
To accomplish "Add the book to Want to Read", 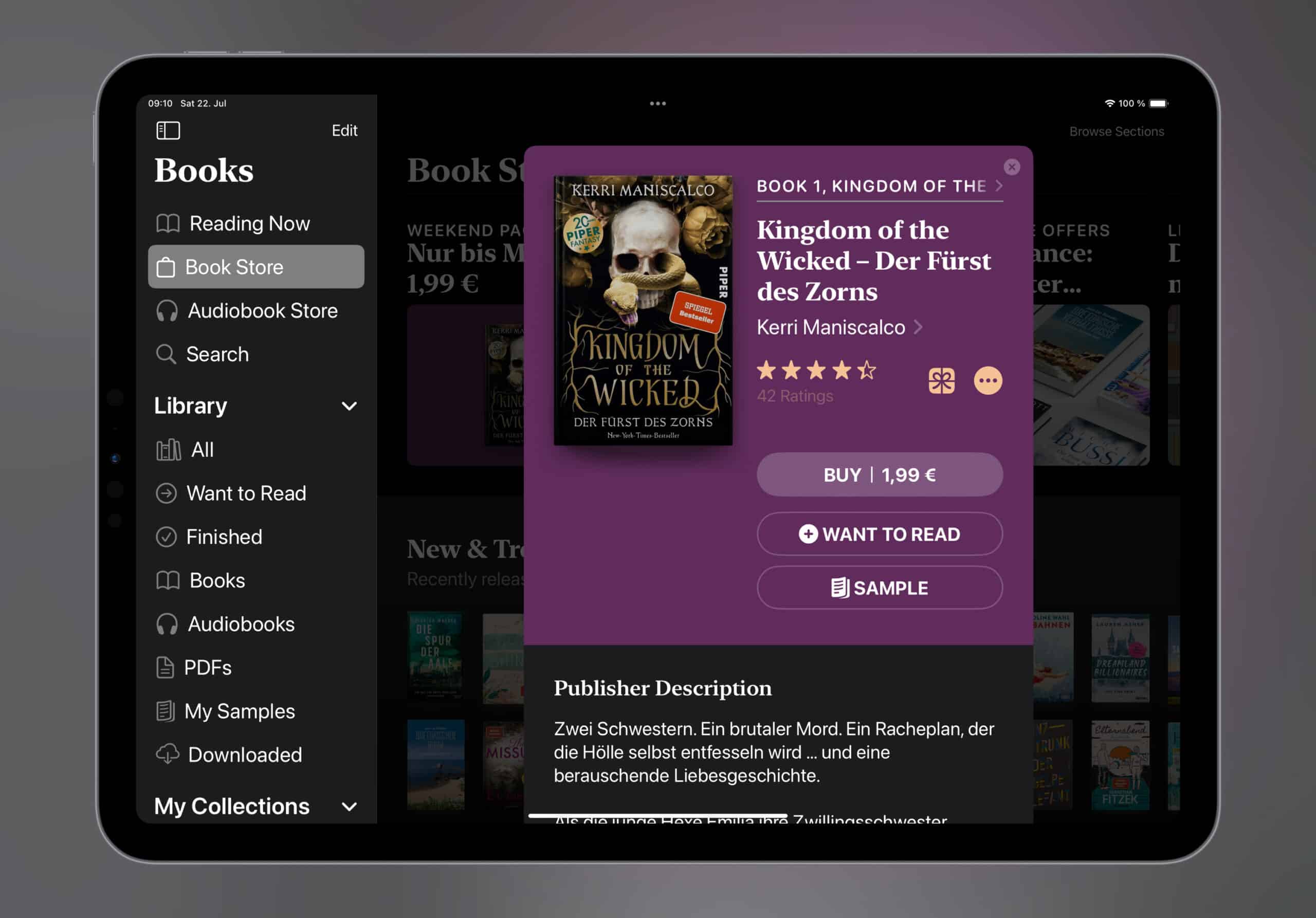I will tap(880, 534).
